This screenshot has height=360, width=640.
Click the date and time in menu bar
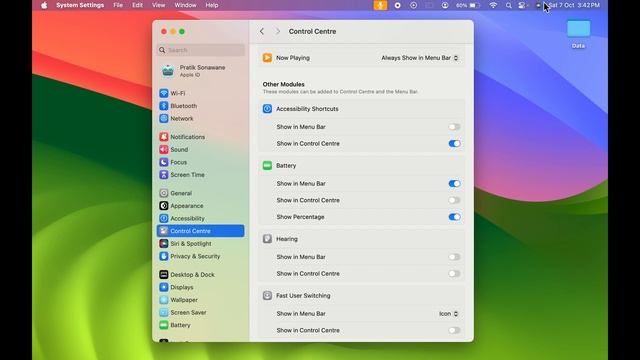(x=574, y=5)
